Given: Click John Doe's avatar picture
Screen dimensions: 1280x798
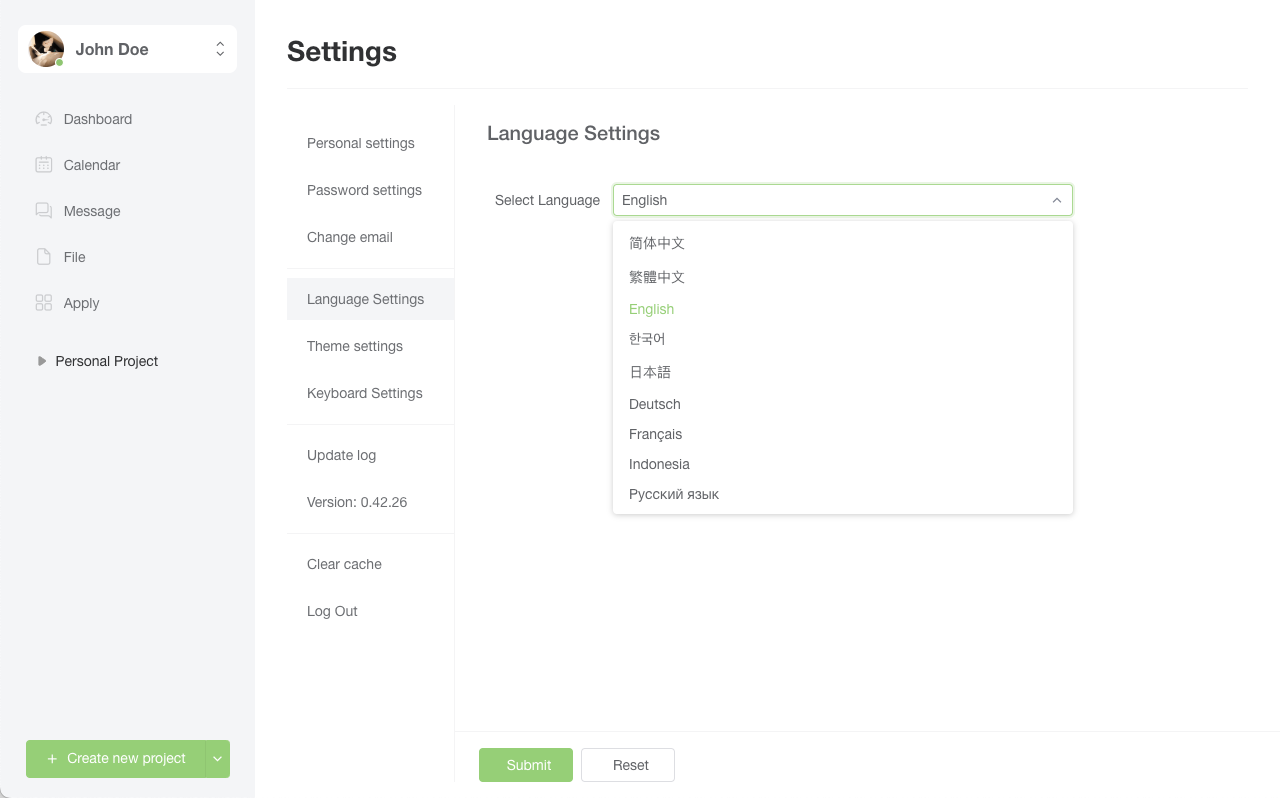Looking at the screenshot, I should tap(46, 49).
